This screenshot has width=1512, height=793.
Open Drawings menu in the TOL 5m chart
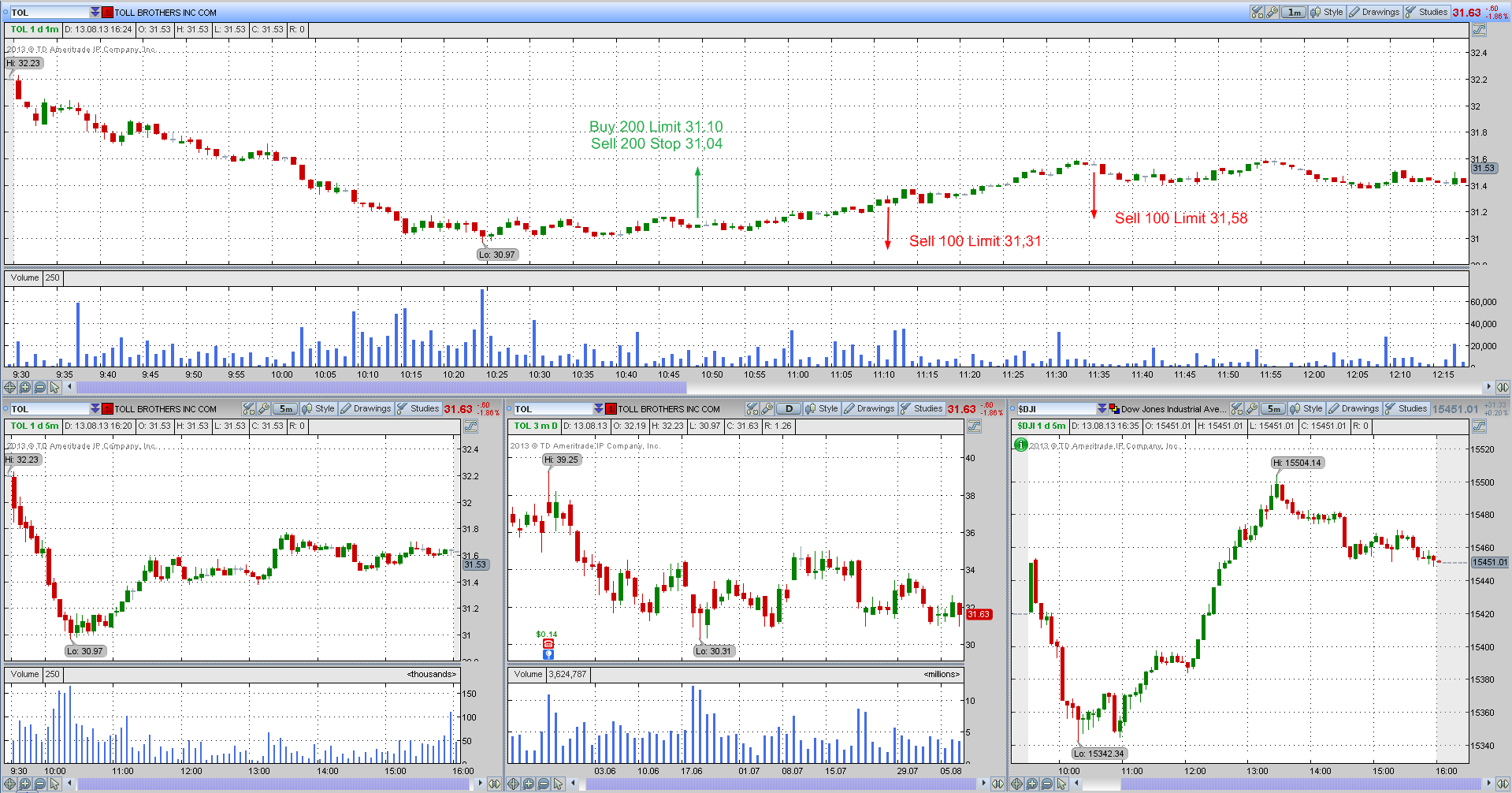coord(366,408)
